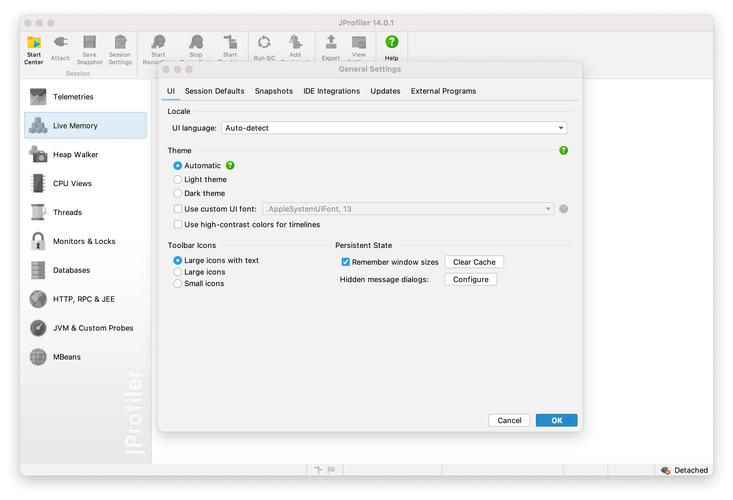733x500 pixels.
Task: Open Monitors & Locks in sidebar
Action: (86, 242)
